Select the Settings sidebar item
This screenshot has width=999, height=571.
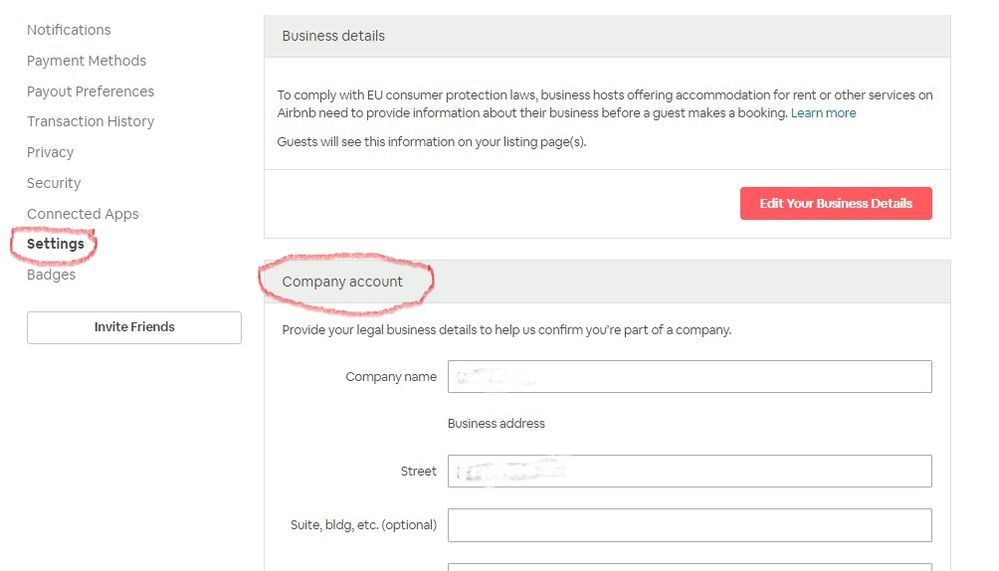(56, 244)
